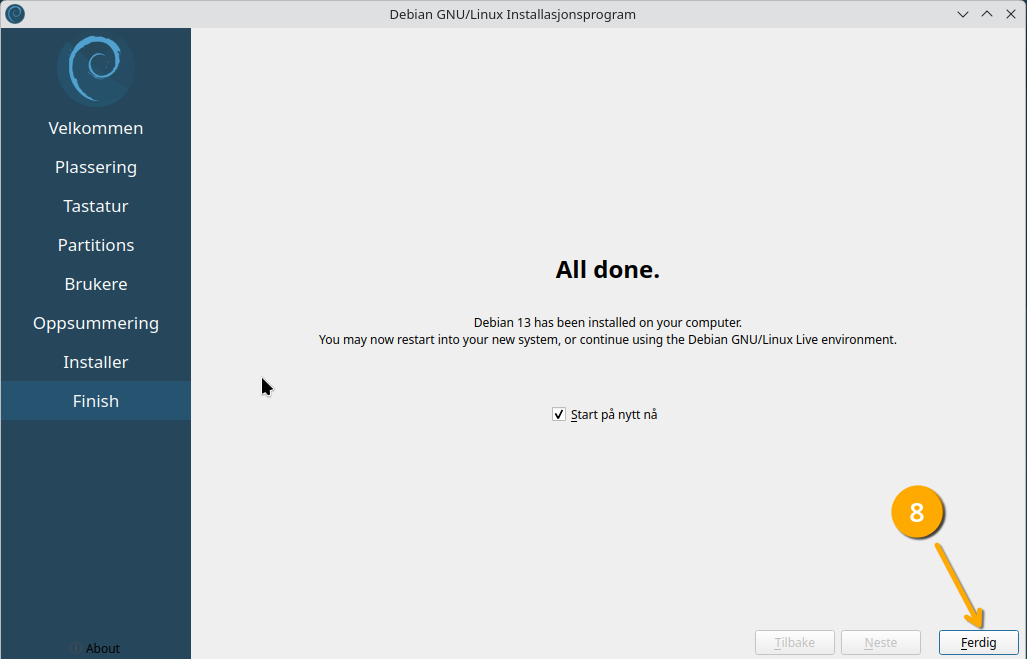This screenshot has height=659, width=1027.
Task: Click the window title "Debian GNU/Linux Installasjonsprogram"
Action: pyautogui.click(x=513, y=14)
